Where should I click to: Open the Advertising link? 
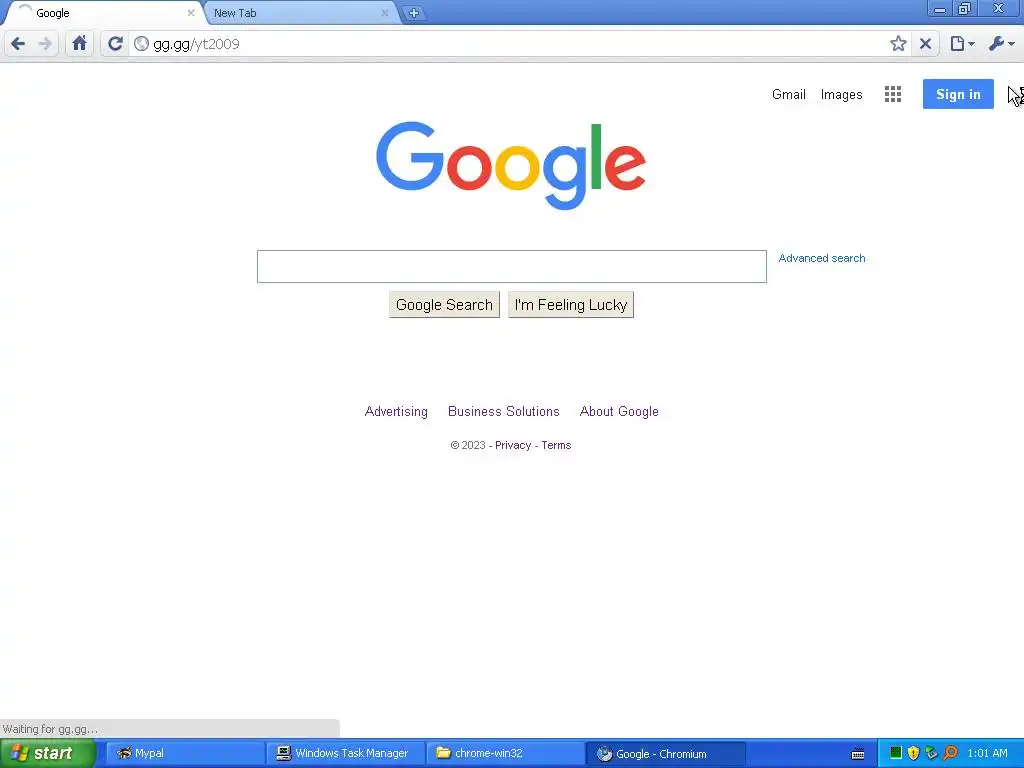click(x=396, y=411)
